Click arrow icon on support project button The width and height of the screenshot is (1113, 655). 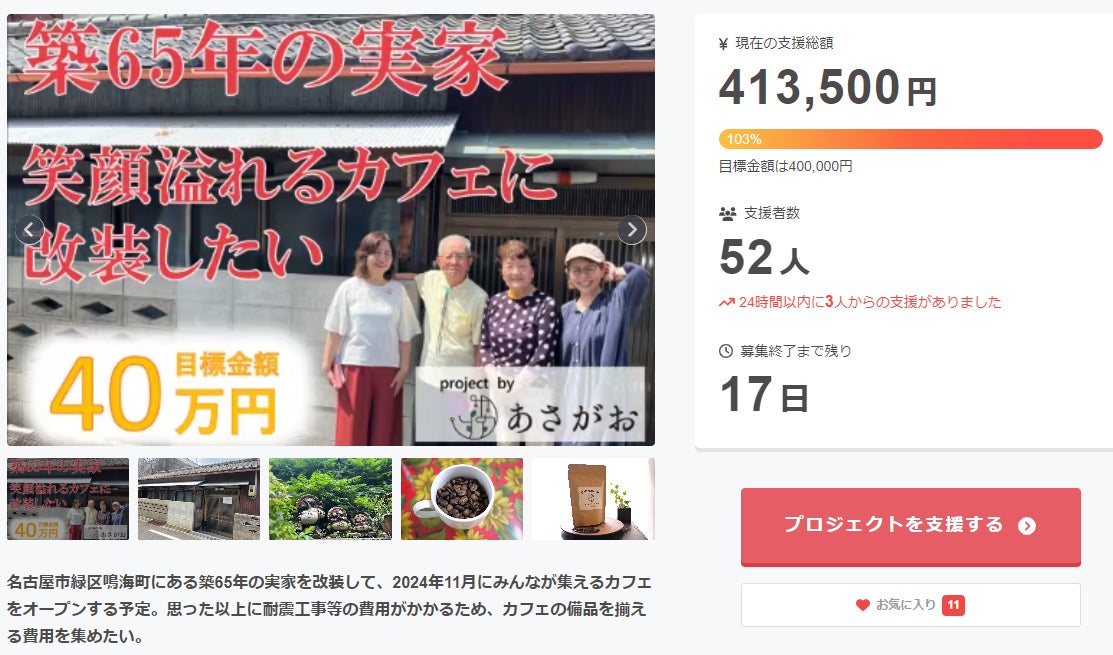(1027, 526)
